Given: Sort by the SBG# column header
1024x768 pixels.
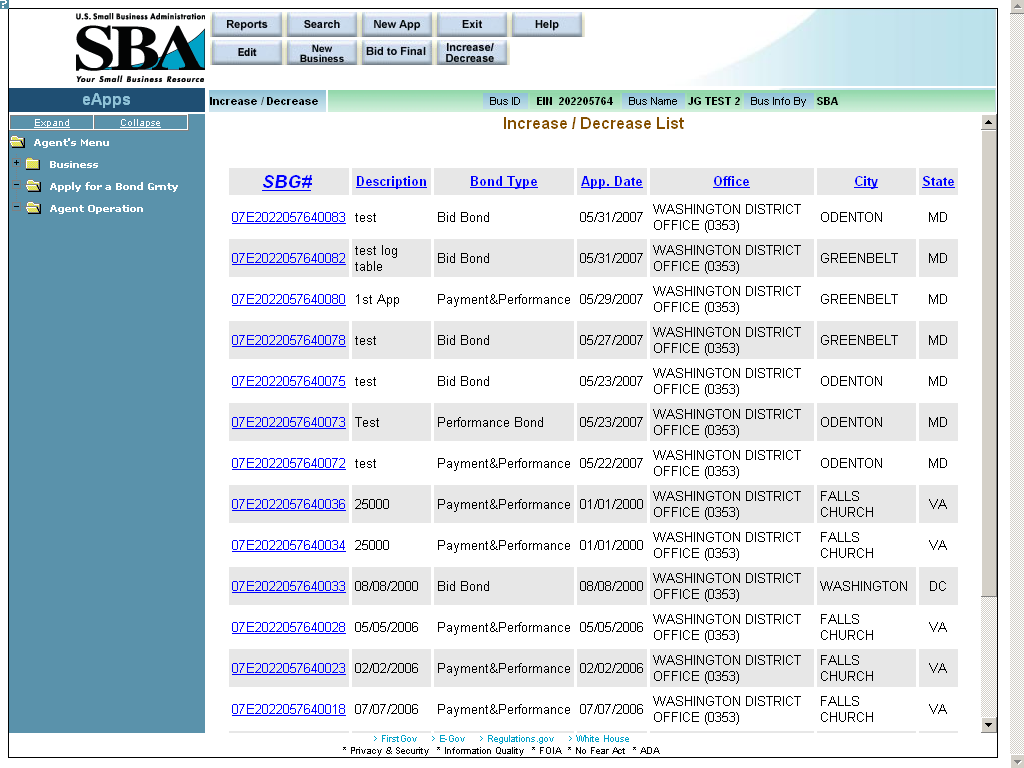Looking at the screenshot, I should coord(287,182).
